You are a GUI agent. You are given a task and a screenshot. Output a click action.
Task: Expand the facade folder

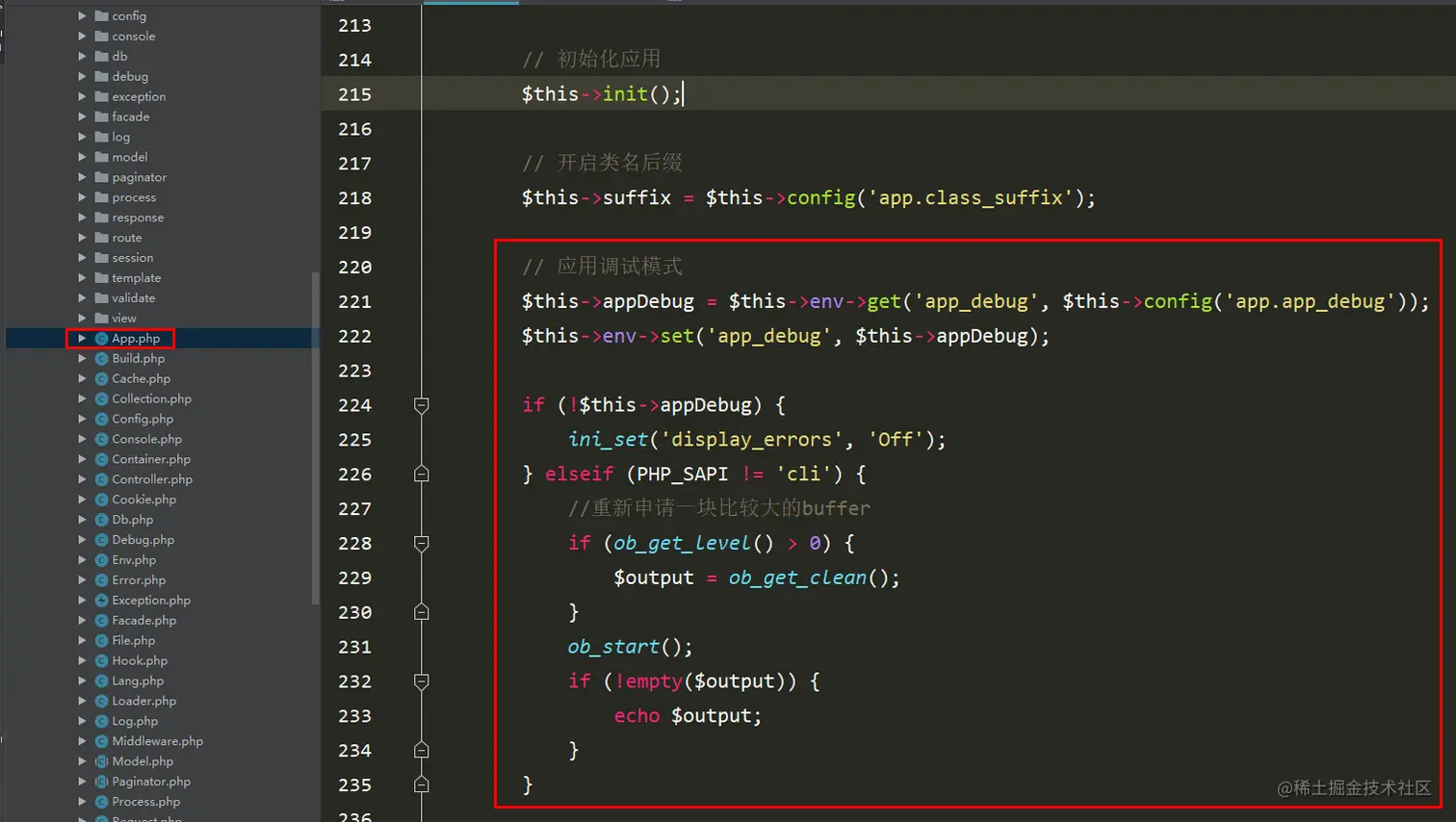[x=82, y=117]
